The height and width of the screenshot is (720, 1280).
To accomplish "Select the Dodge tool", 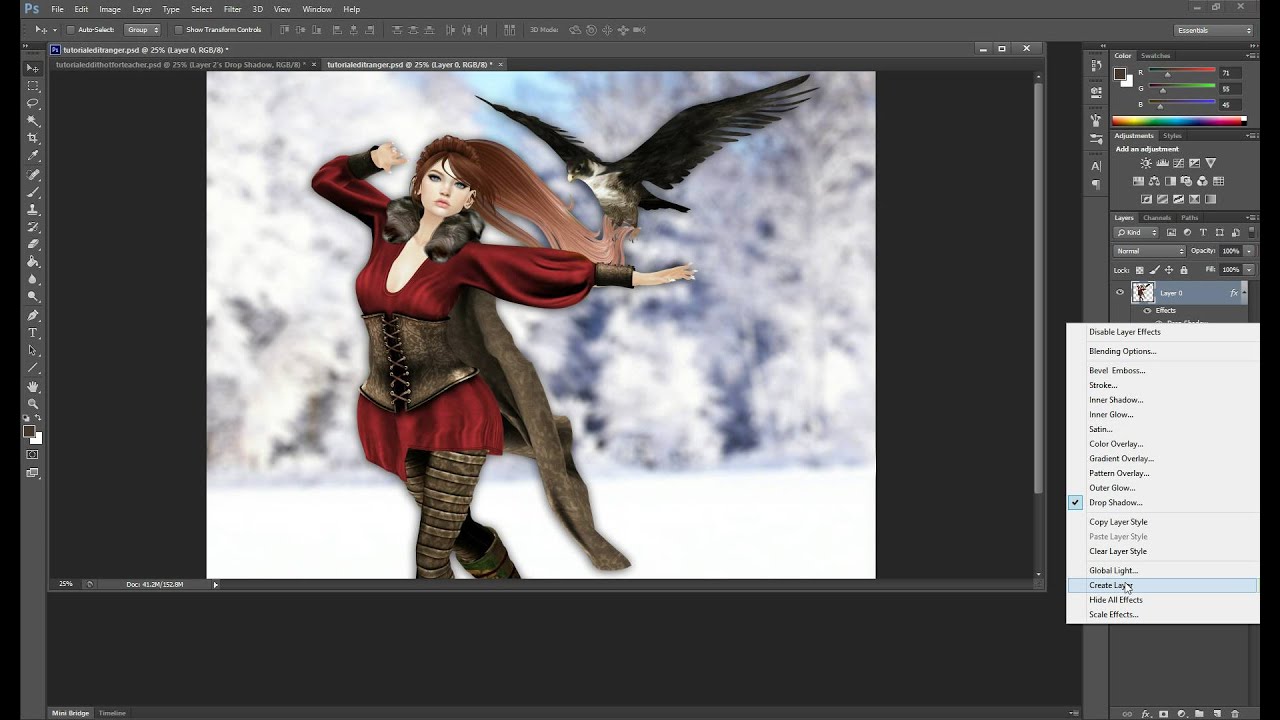I will tap(33, 297).
